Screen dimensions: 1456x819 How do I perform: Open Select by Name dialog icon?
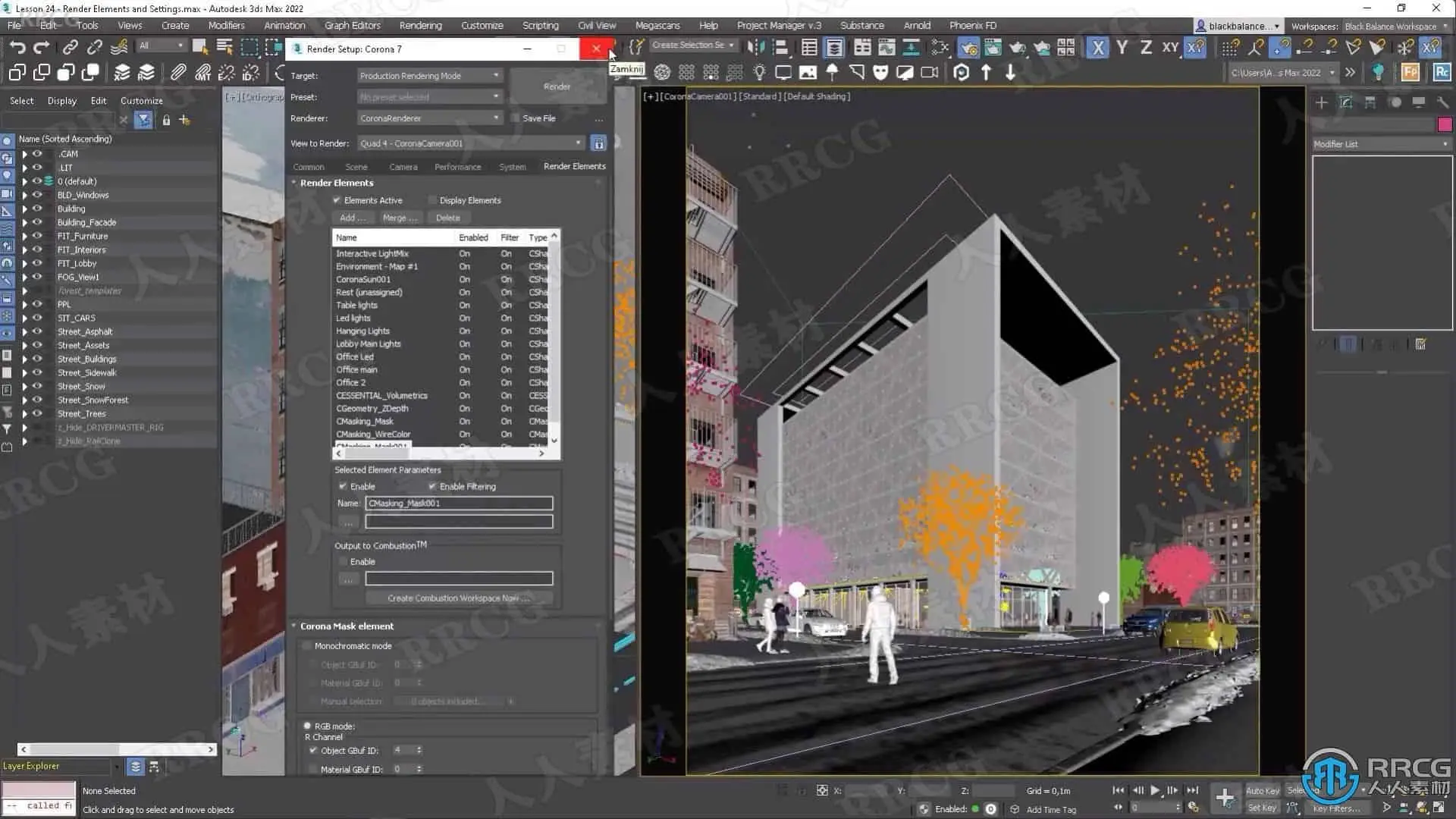point(224,48)
